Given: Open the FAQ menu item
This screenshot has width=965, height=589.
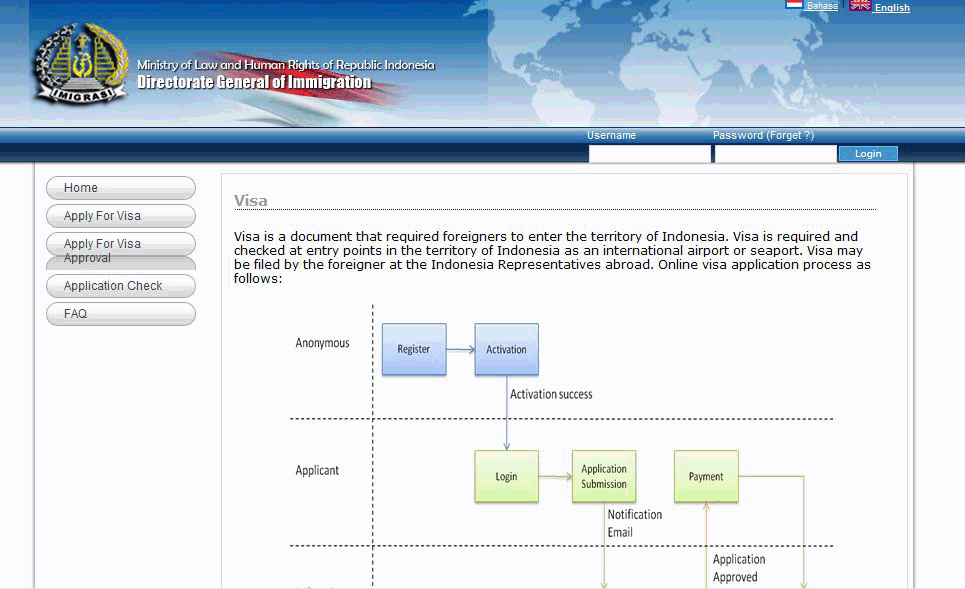Looking at the screenshot, I should (120, 314).
